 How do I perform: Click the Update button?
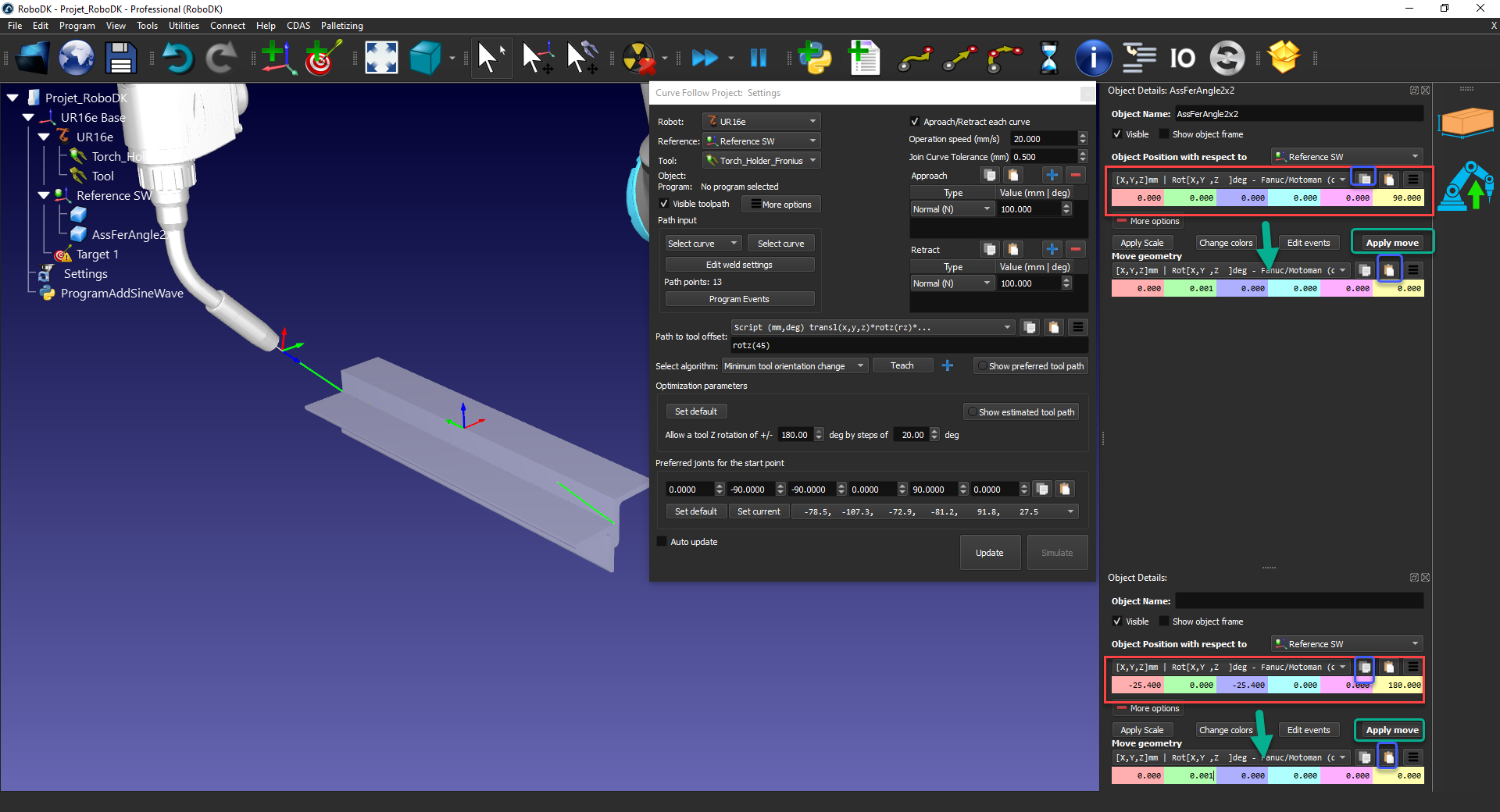[x=990, y=553]
